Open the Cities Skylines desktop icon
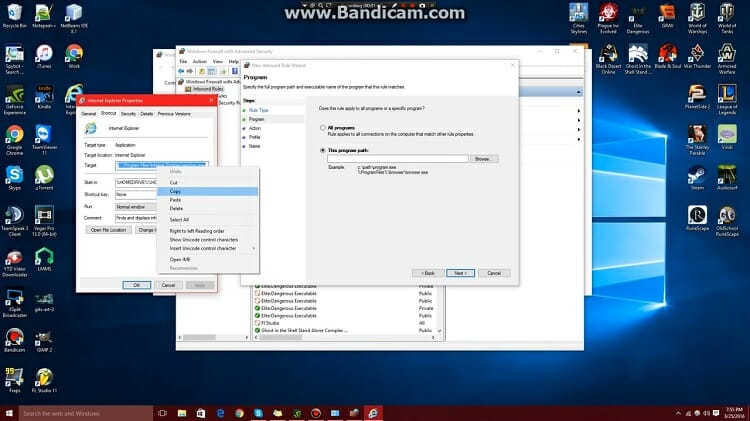This screenshot has width=750, height=421. tap(579, 18)
